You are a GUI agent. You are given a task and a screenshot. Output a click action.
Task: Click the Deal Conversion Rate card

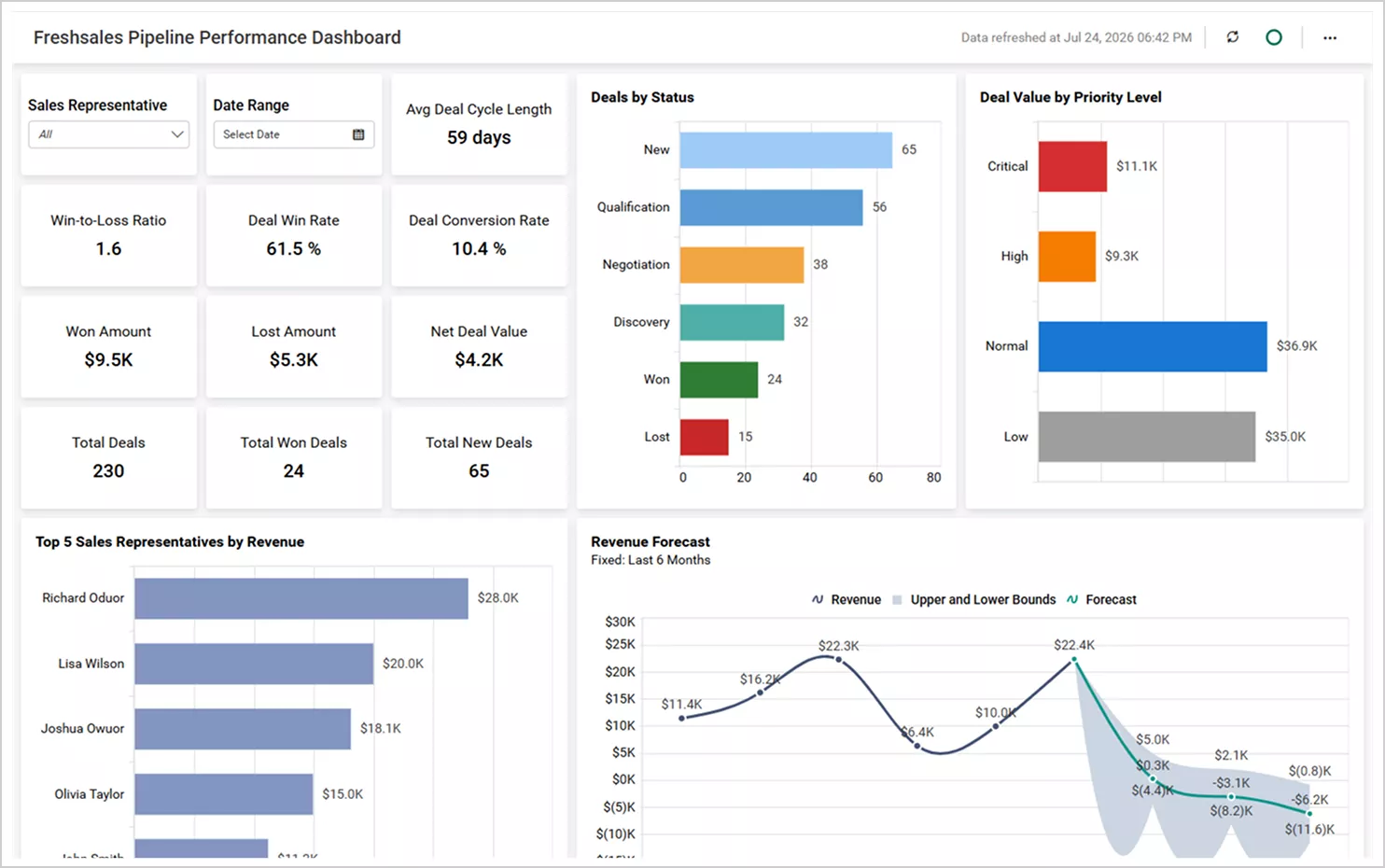(x=479, y=235)
